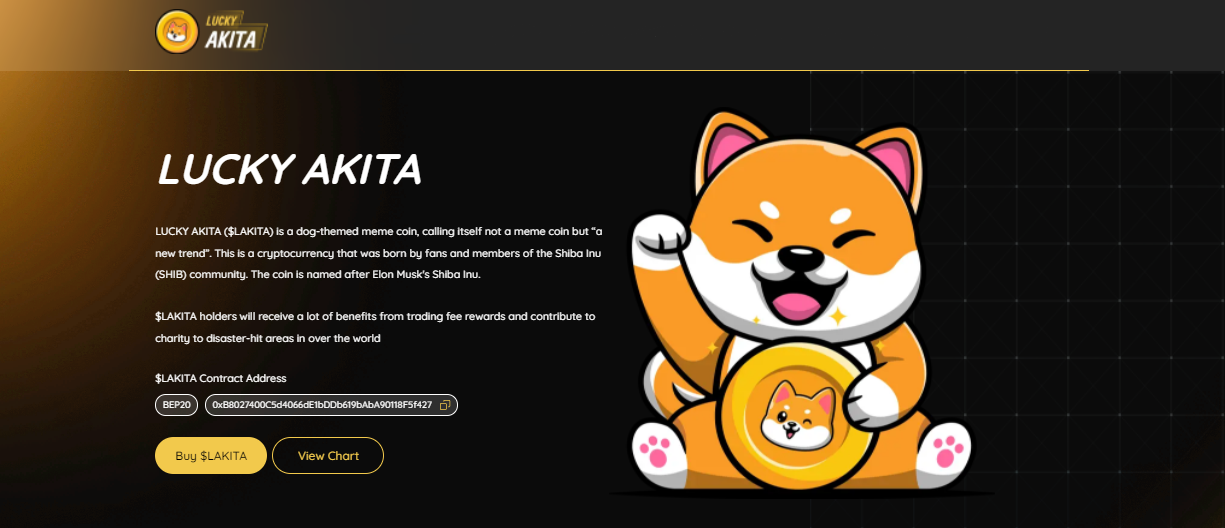
Task: Click the contract address 0xB8027400C5d4066... field
Action: click(x=331, y=405)
